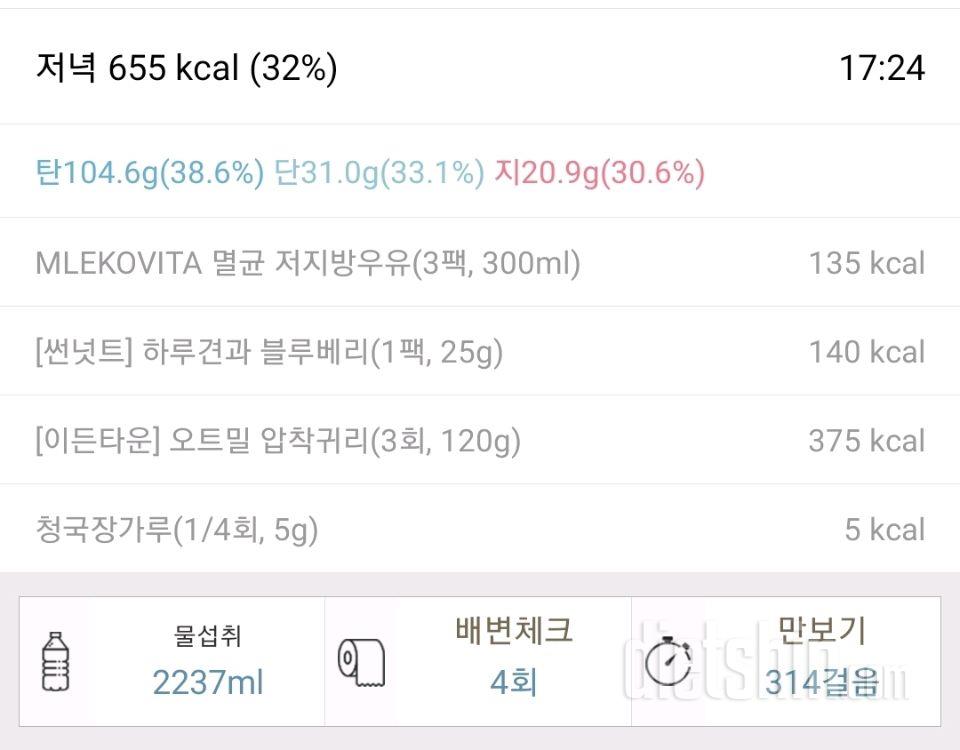
Task: Open the 이든타운 오트밀 압착귀리 entry
Action: pyautogui.click(x=278, y=441)
